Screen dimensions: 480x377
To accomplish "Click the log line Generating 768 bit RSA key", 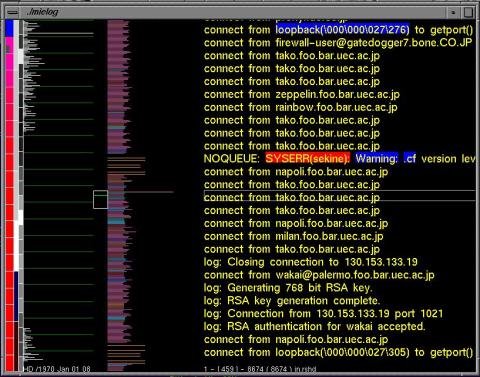I will click(288, 288).
